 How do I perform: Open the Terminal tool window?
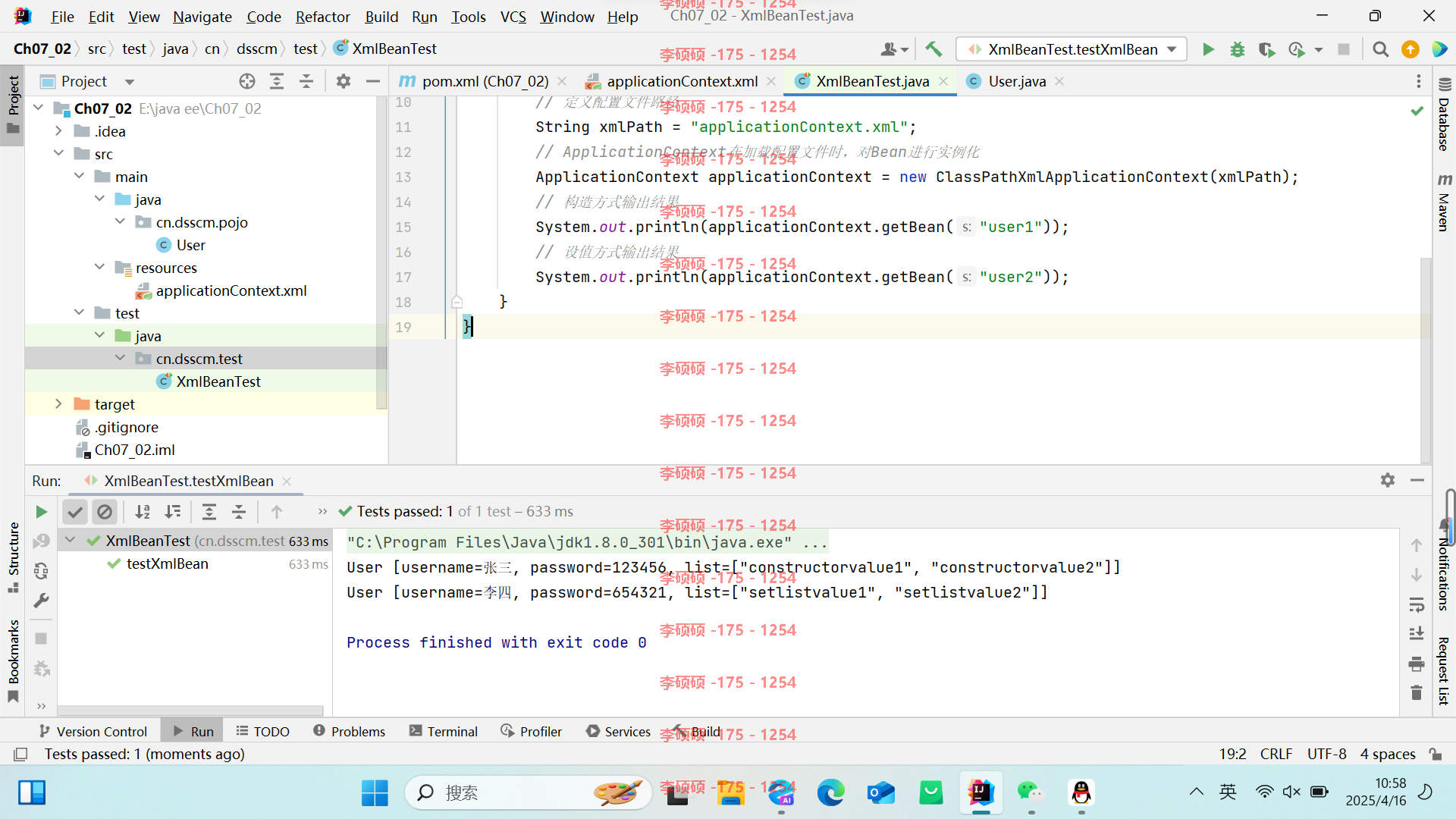(x=444, y=731)
